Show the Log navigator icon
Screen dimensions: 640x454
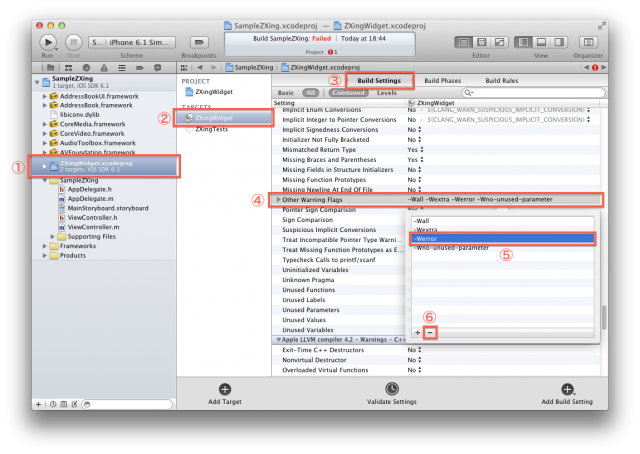pos(157,68)
